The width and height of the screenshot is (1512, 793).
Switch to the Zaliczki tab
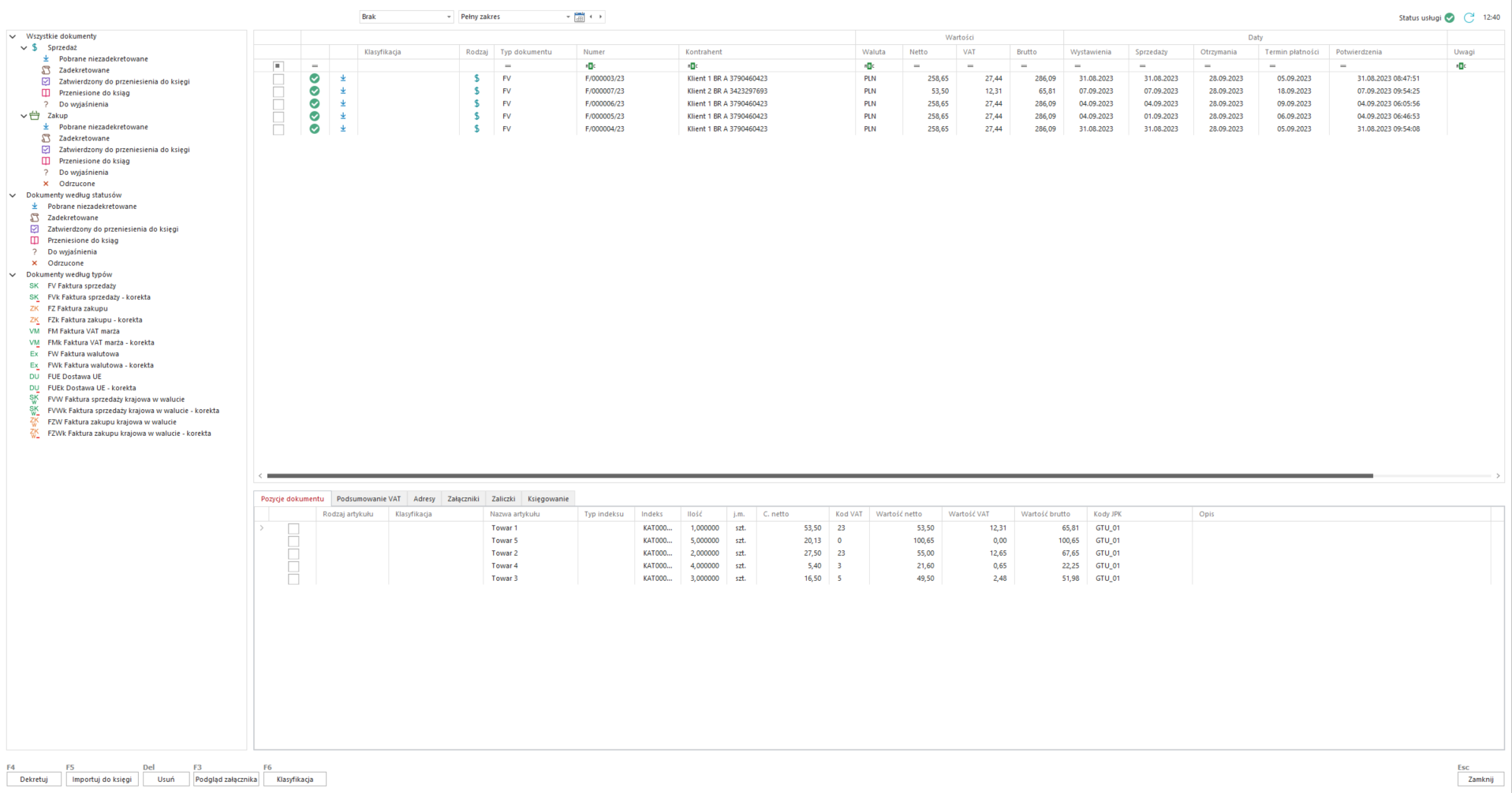click(x=503, y=499)
